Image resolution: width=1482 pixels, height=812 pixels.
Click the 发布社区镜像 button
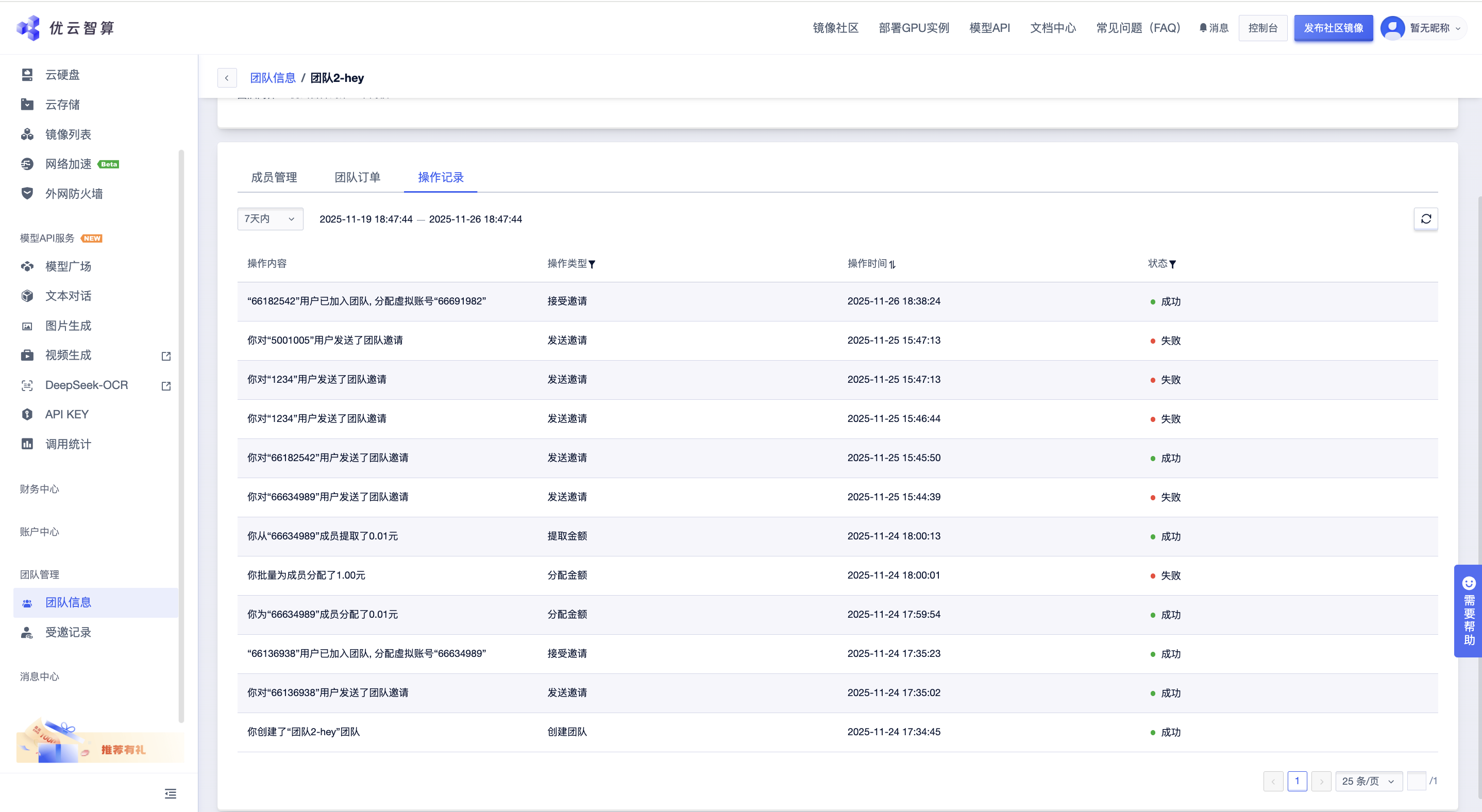1333,28
